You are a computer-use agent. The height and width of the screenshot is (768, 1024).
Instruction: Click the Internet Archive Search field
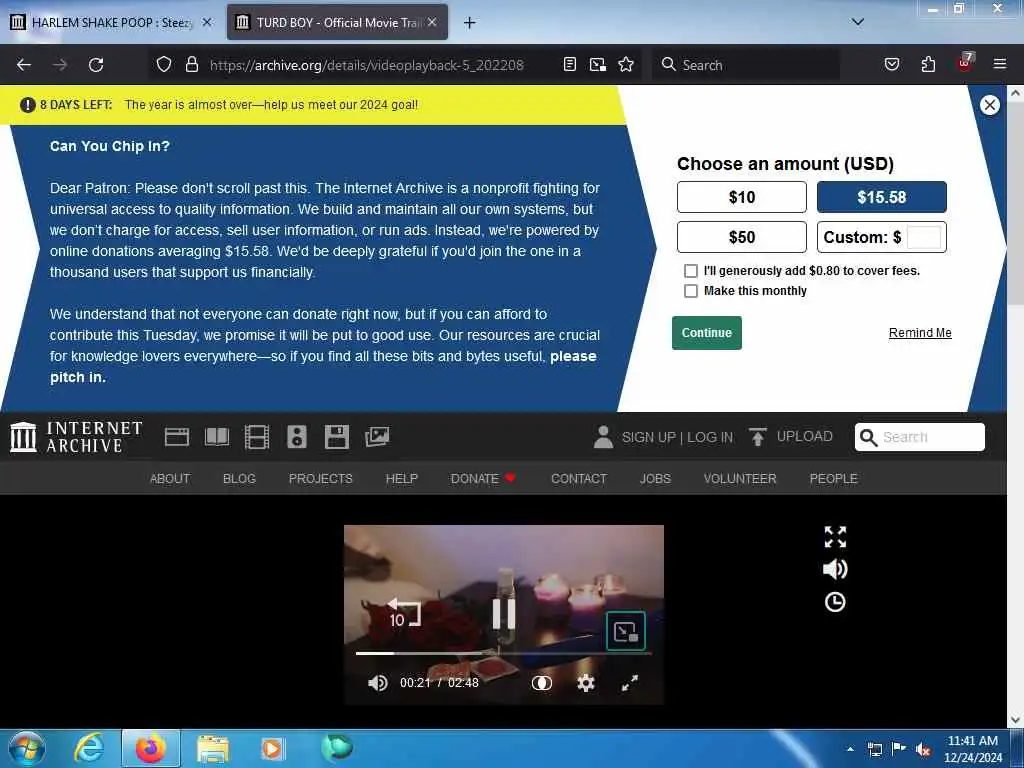920,437
